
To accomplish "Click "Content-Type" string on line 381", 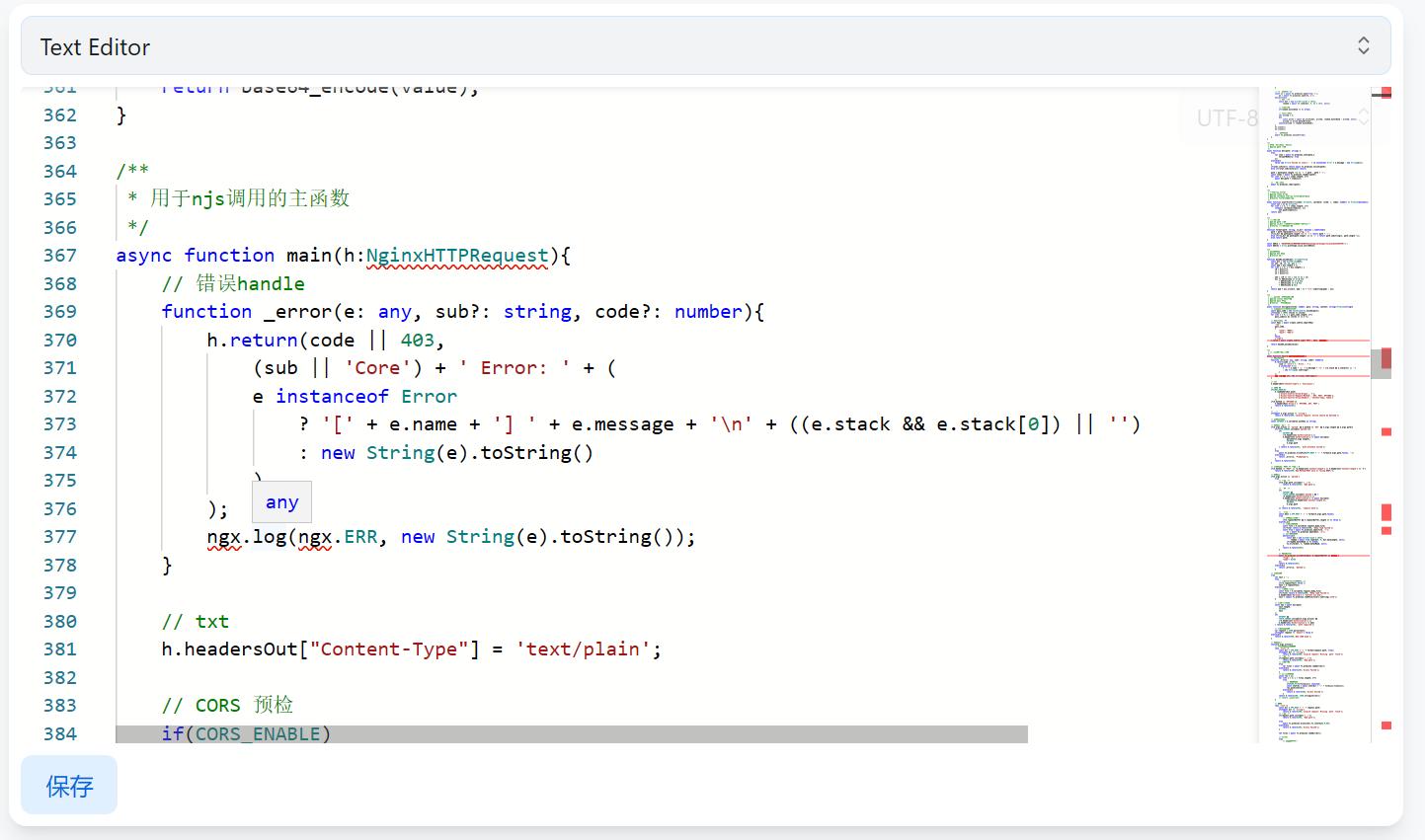I will coord(389,649).
